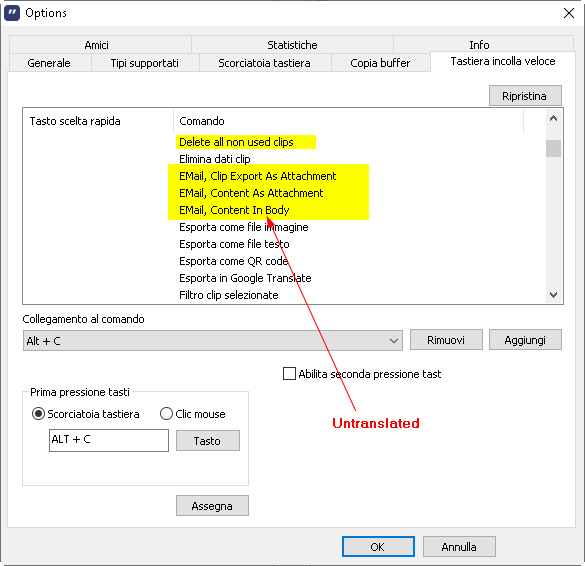
Task: Select the Scorciatoia tastiera radio button
Action: click(38, 414)
